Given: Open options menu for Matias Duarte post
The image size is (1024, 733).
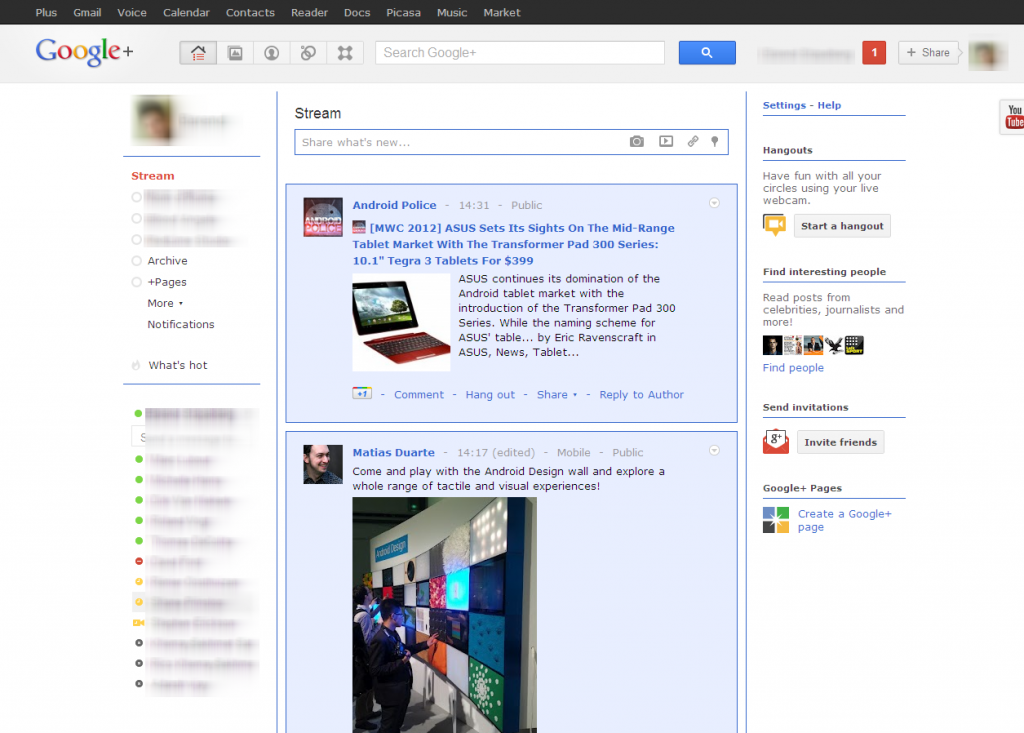Looking at the screenshot, I should 714,451.
